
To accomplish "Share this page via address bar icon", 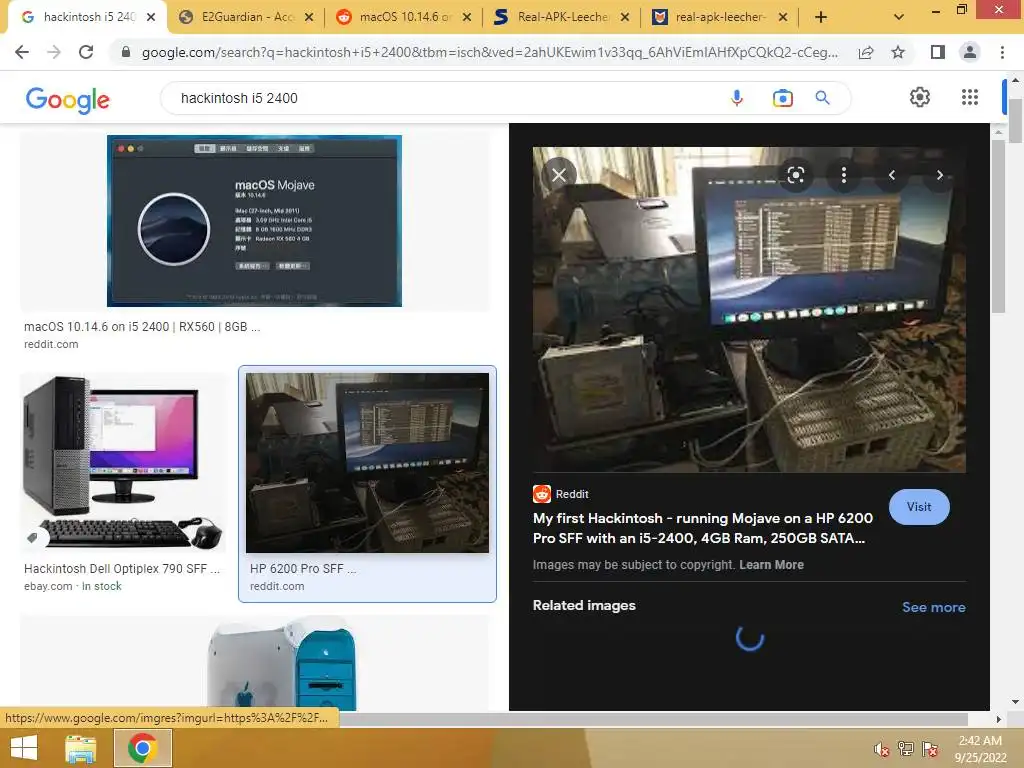I will click(866, 52).
